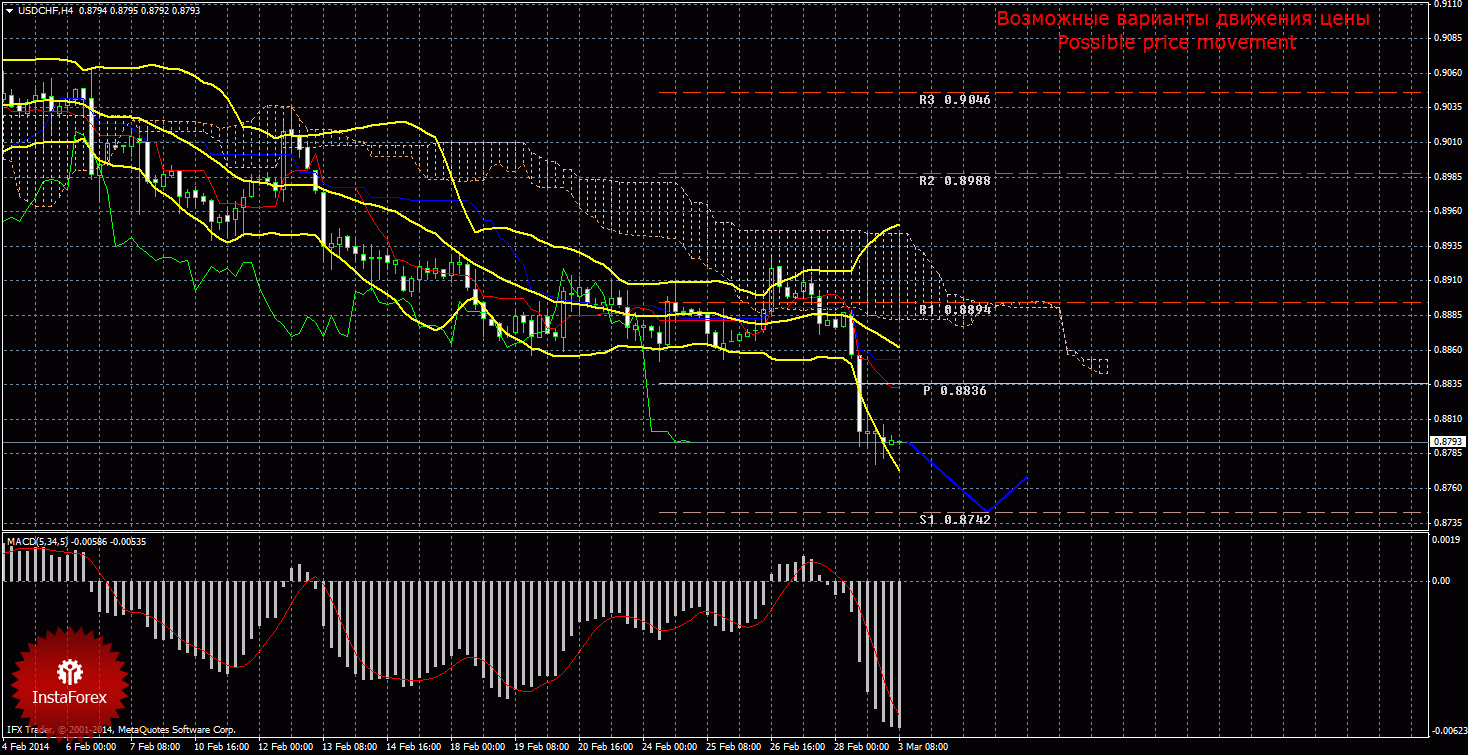Click the 28 Feb 00:00 time label
This screenshot has width=1468, height=755.
861,747
